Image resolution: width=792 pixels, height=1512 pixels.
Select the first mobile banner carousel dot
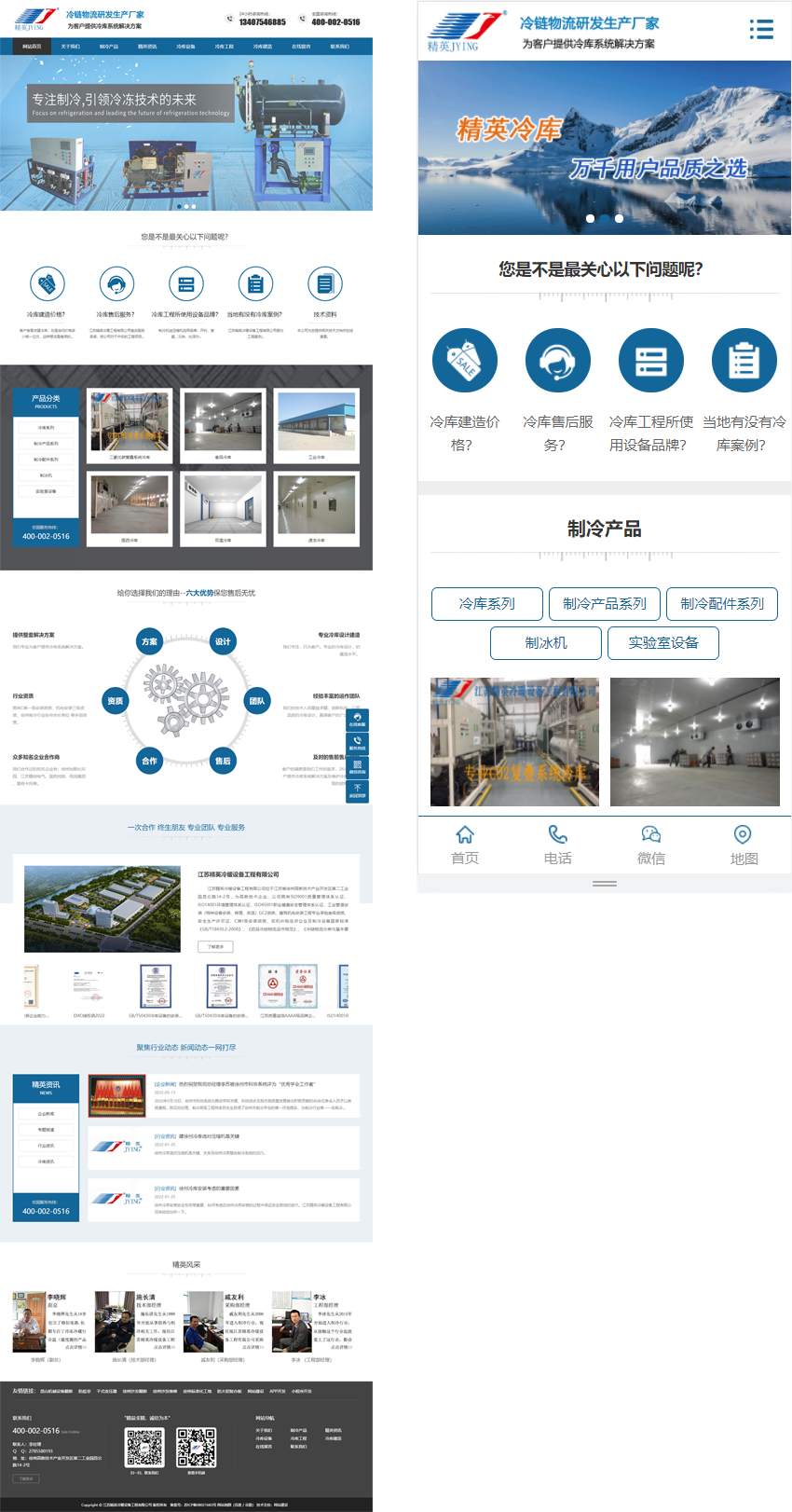point(590,218)
